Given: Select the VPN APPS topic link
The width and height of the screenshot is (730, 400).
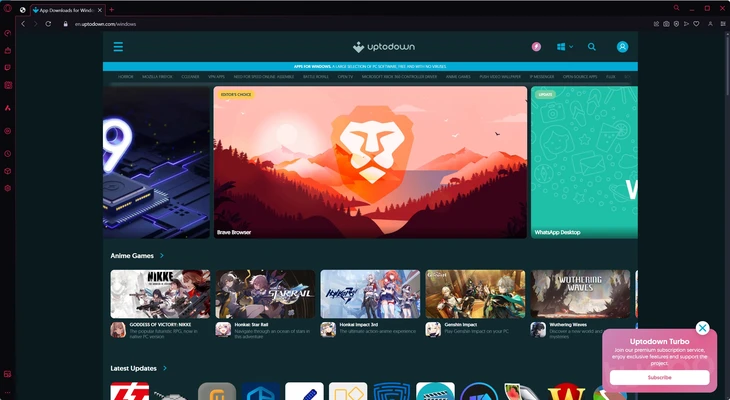Looking at the screenshot, I should point(216,77).
